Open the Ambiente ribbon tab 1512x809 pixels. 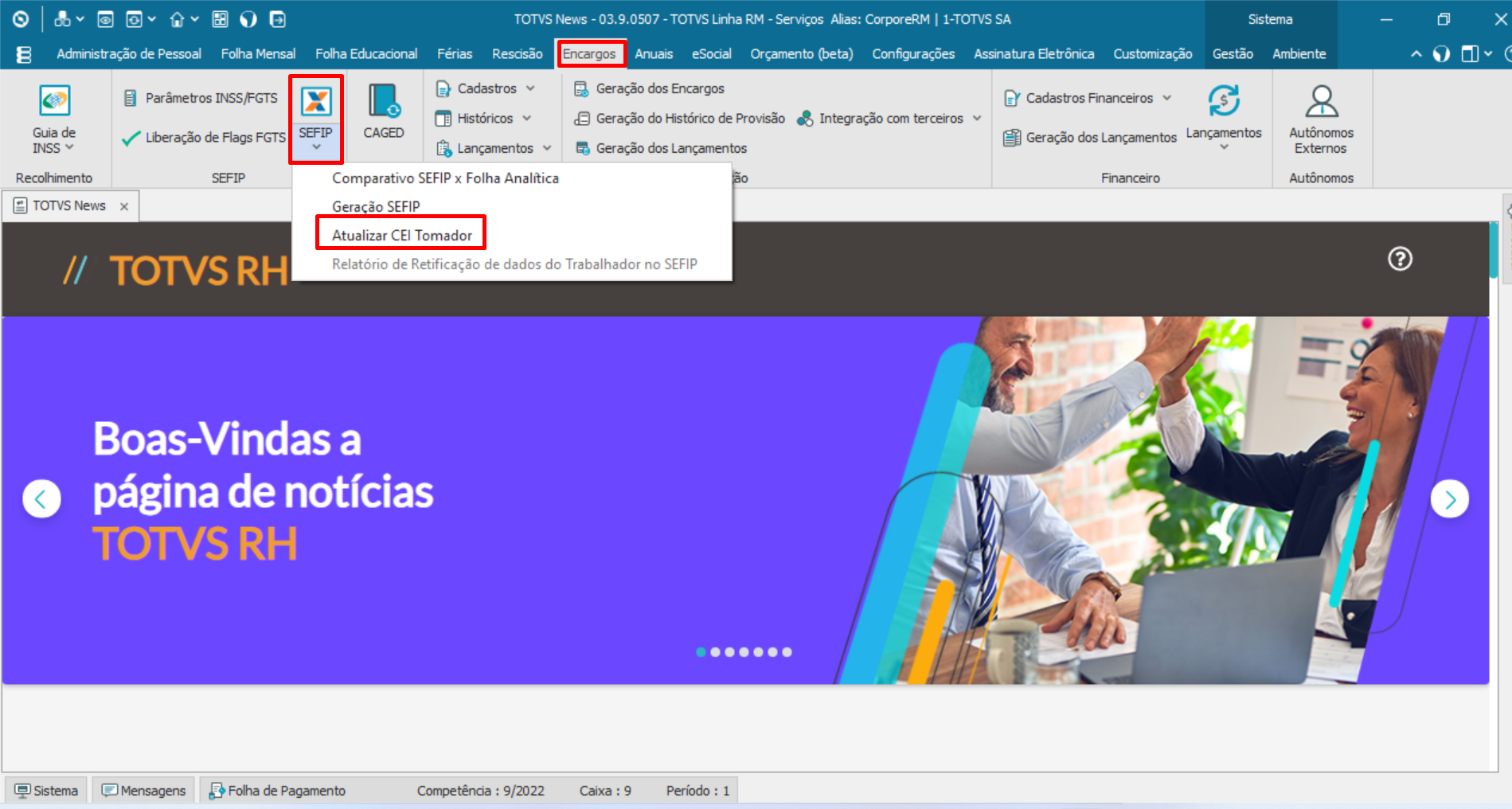[x=1299, y=54]
